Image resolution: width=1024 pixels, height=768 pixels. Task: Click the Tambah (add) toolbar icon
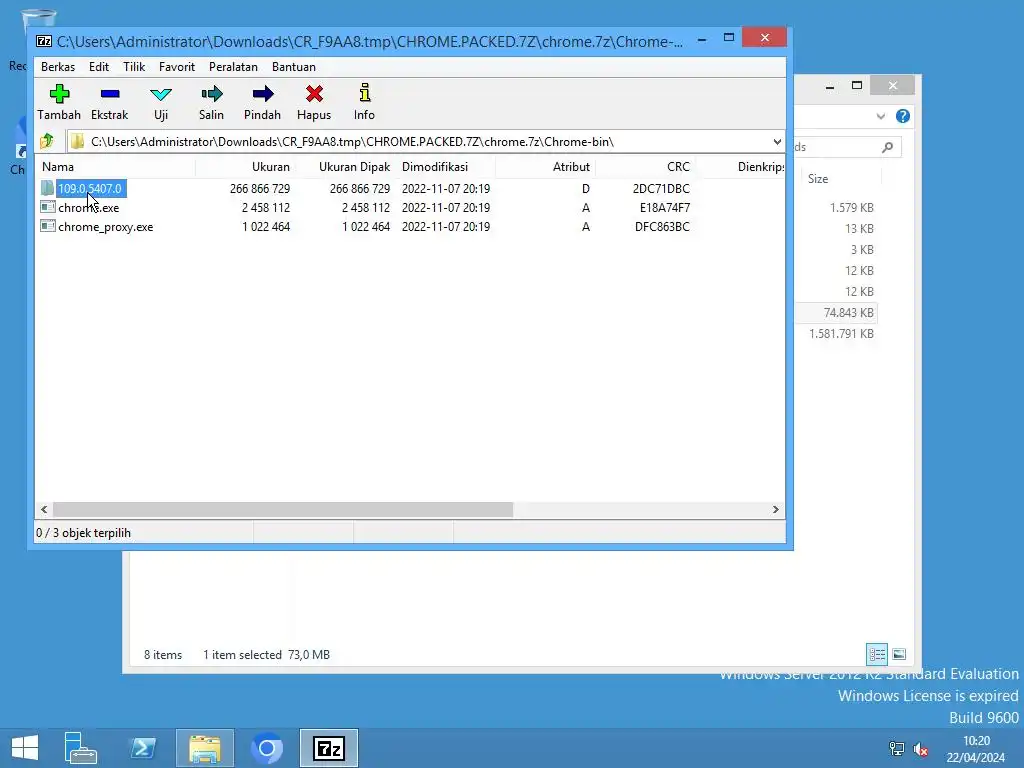59,94
